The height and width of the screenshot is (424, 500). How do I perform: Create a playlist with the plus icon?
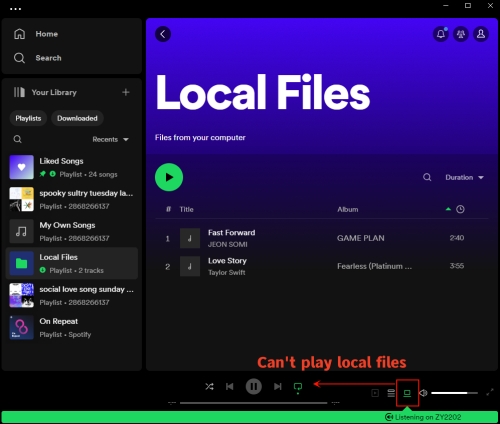126,92
